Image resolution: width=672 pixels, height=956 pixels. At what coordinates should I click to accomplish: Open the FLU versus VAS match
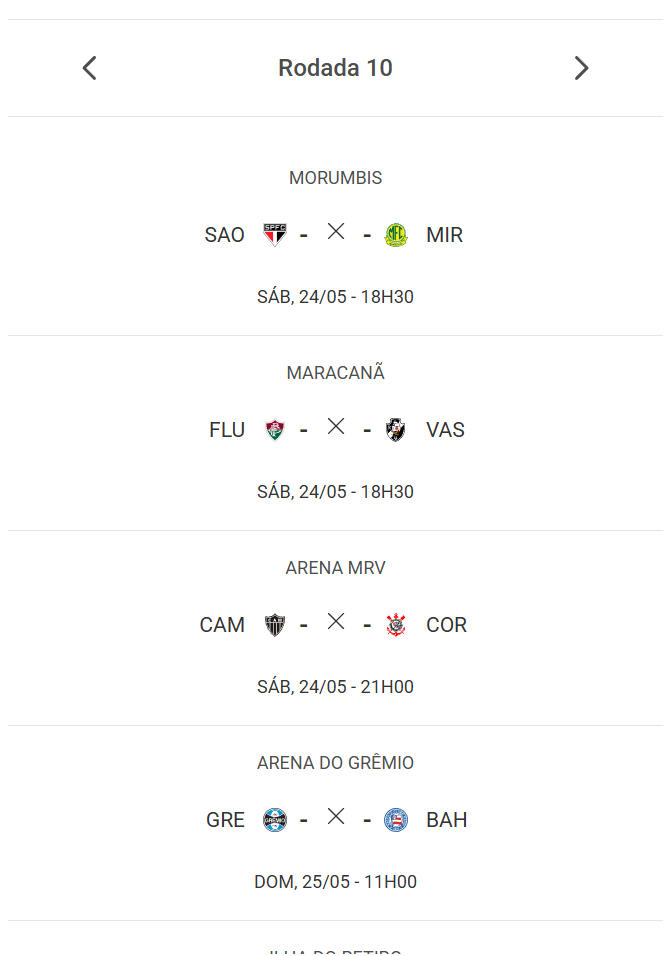(336, 428)
